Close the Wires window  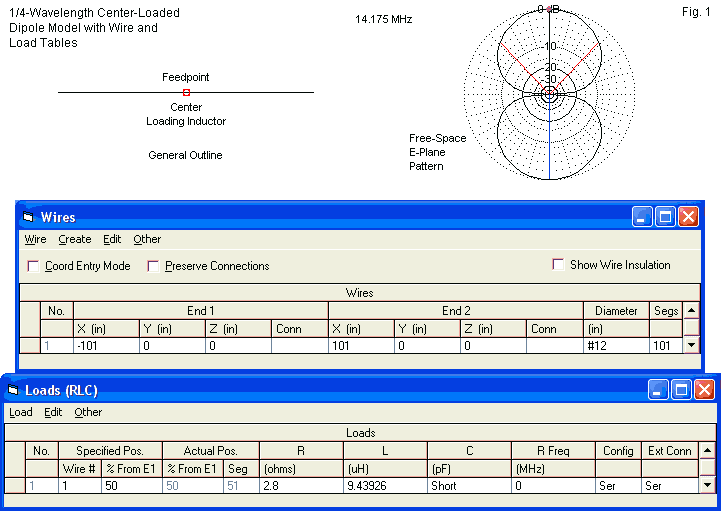pyautogui.click(x=688, y=216)
